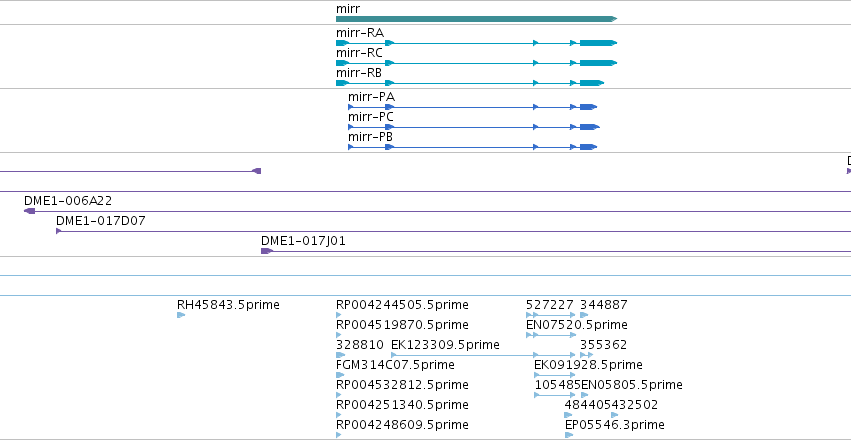Select EST RH45843.5prime
This screenshot has width=851, height=440.
tap(228, 305)
